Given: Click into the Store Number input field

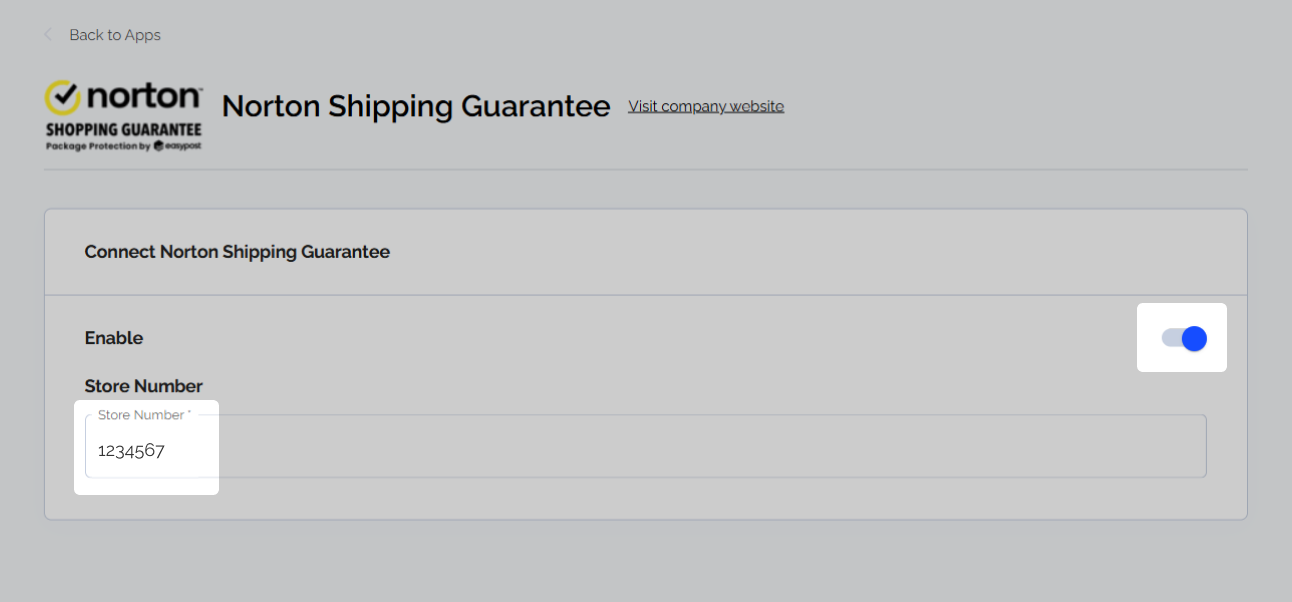Looking at the screenshot, I should [645, 446].
